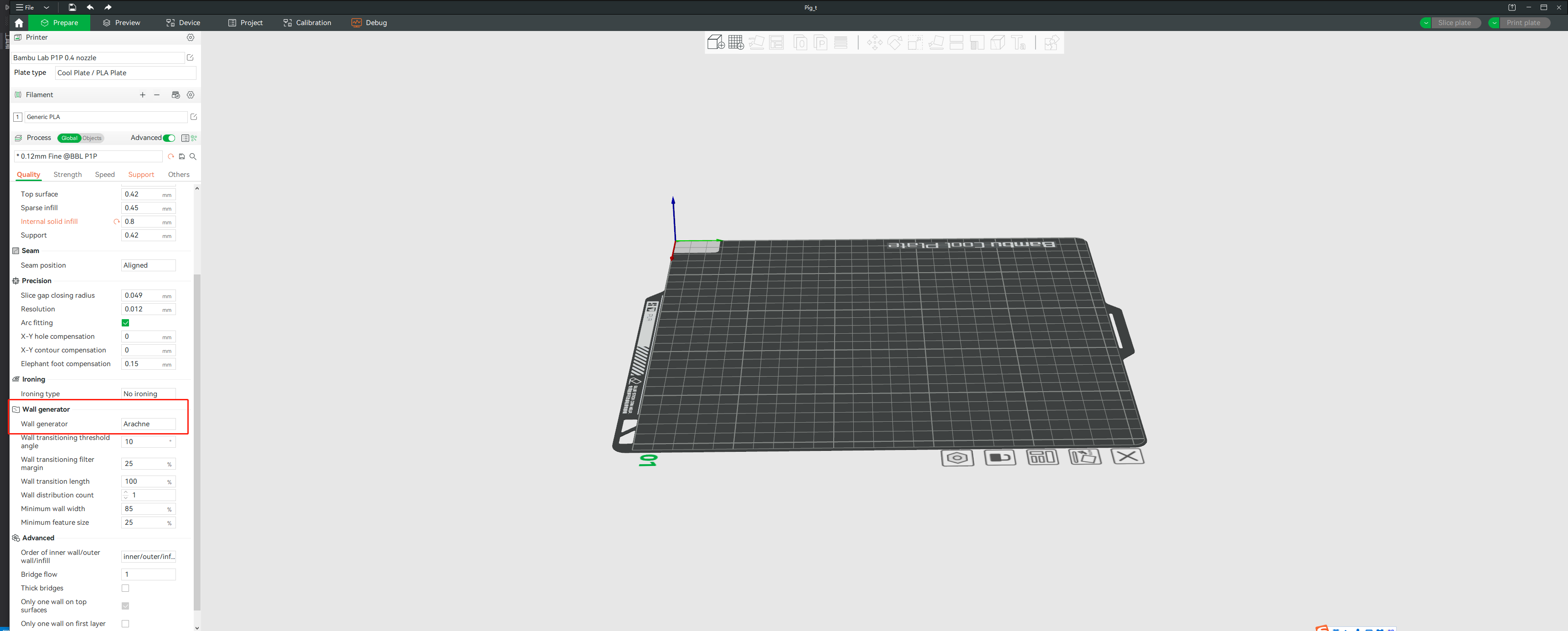The width and height of the screenshot is (1568, 631).
Task: Select the Move tool icon
Action: tap(875, 43)
